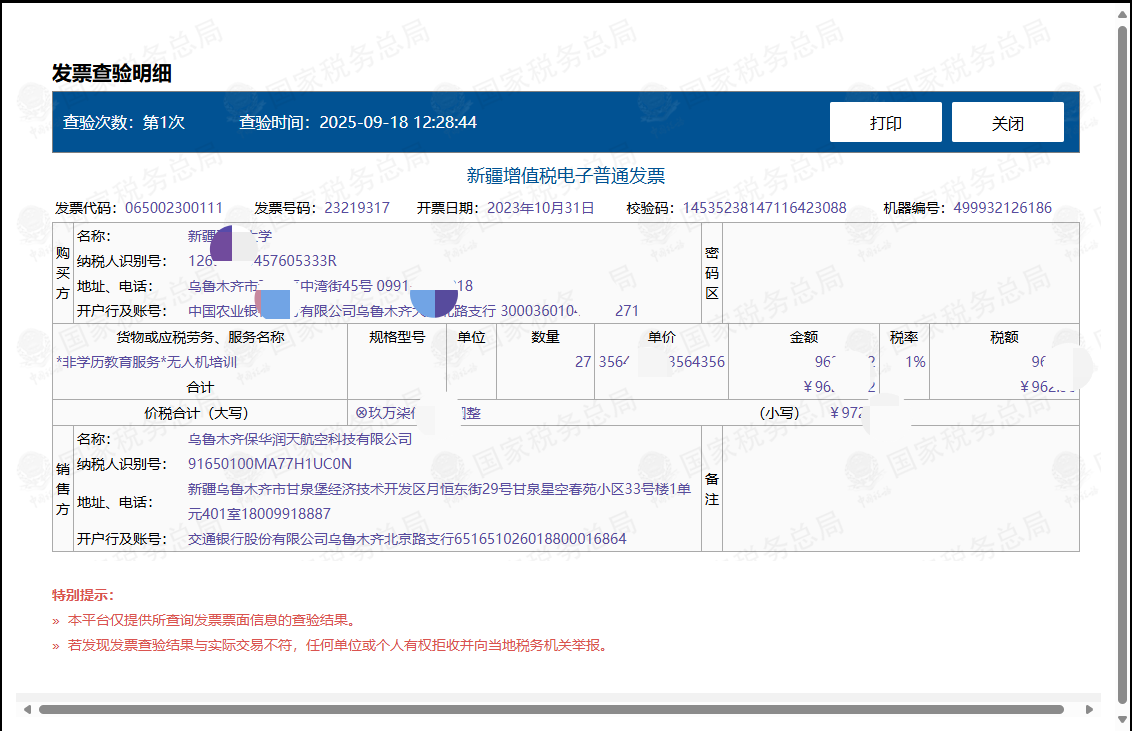Click issue date 2023年10月31日
The height and width of the screenshot is (731, 1132).
(540, 208)
